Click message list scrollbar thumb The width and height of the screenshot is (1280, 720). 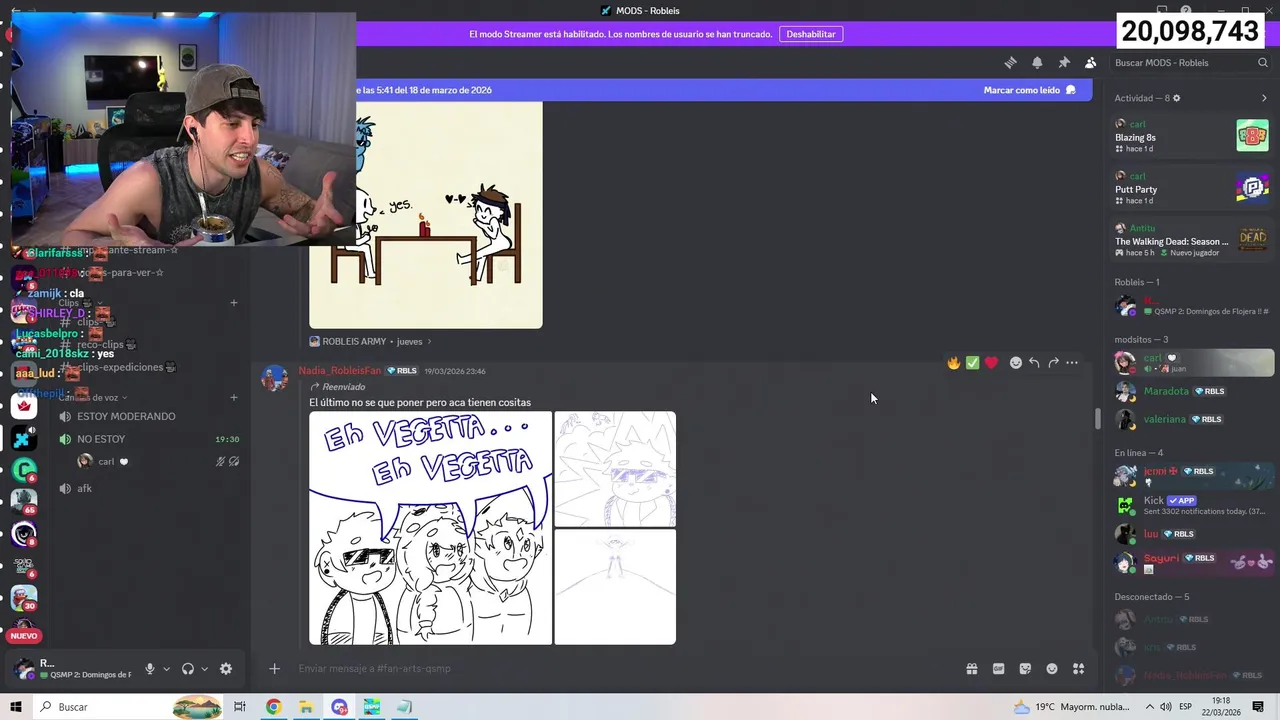pyautogui.click(x=1097, y=419)
